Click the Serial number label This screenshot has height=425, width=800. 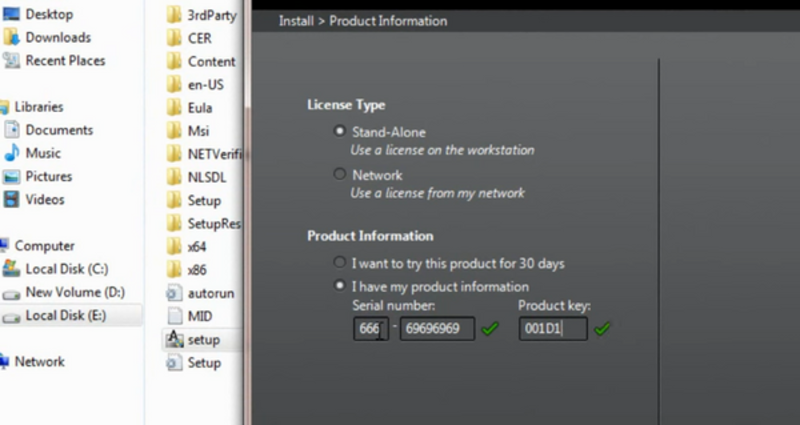[393, 305]
